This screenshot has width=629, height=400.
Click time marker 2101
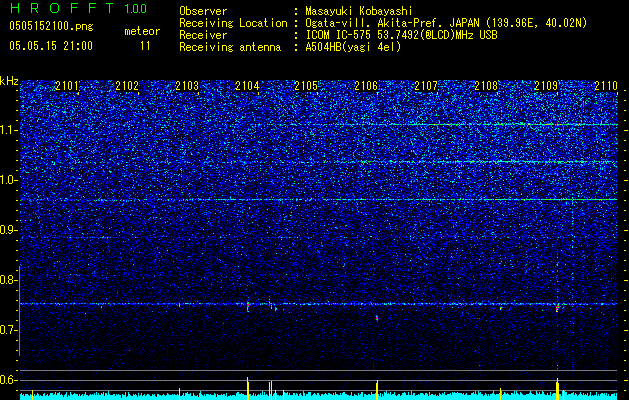(x=67, y=85)
